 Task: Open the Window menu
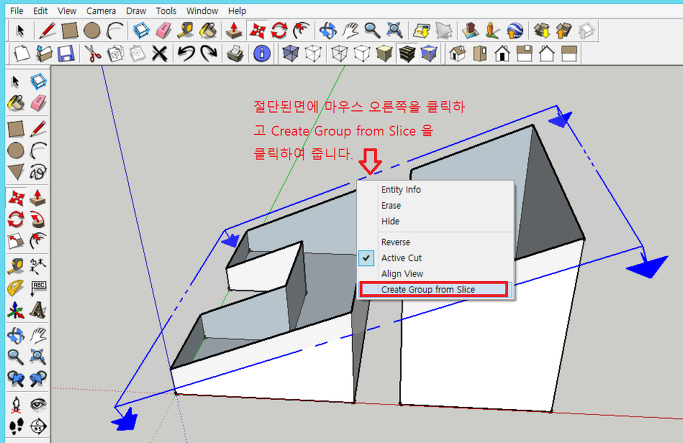[202, 11]
